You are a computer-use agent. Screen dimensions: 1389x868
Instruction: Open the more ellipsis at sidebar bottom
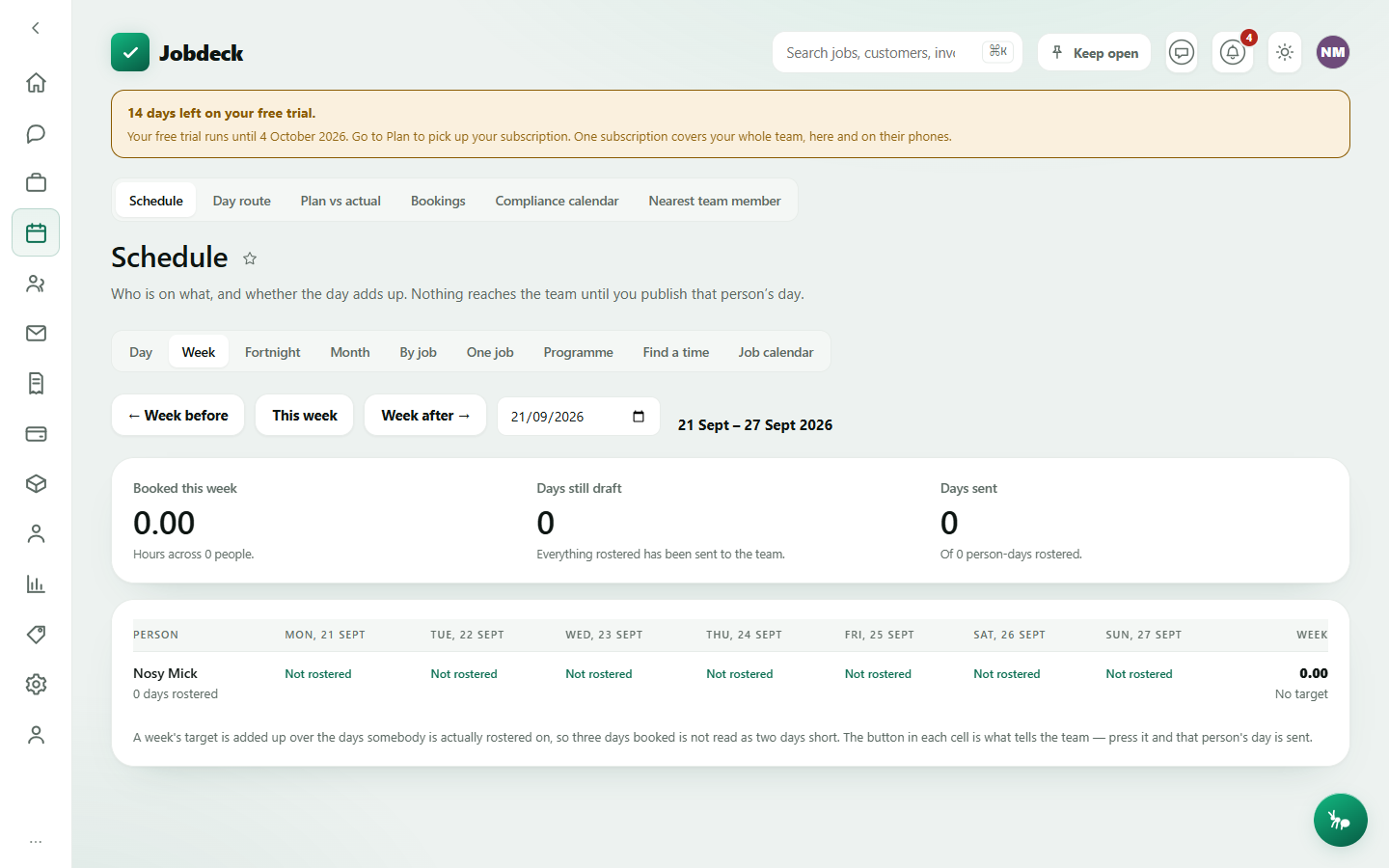coord(36,842)
